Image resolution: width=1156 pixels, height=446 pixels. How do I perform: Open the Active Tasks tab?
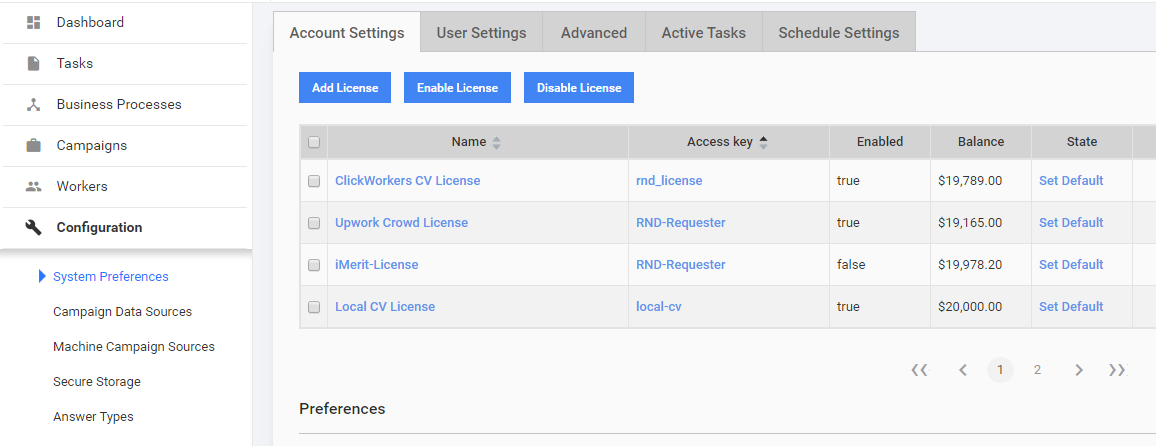coord(703,32)
